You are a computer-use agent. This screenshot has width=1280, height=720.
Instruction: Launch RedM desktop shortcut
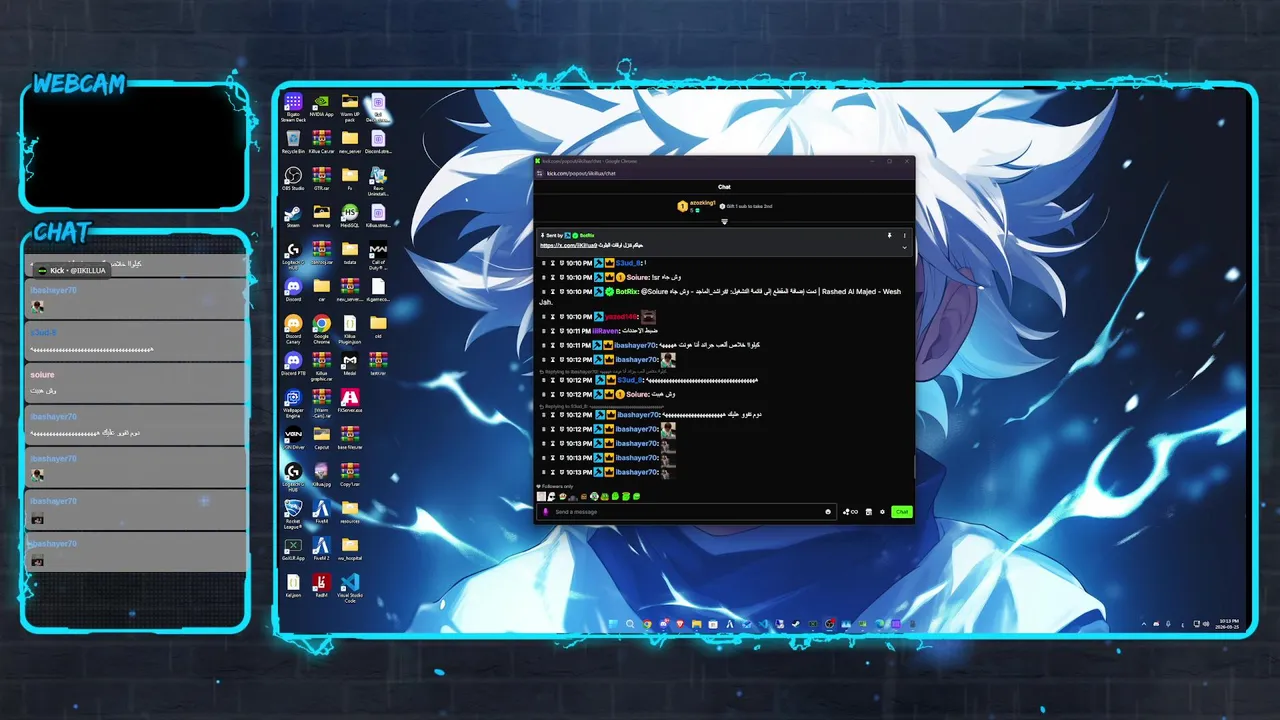321,586
